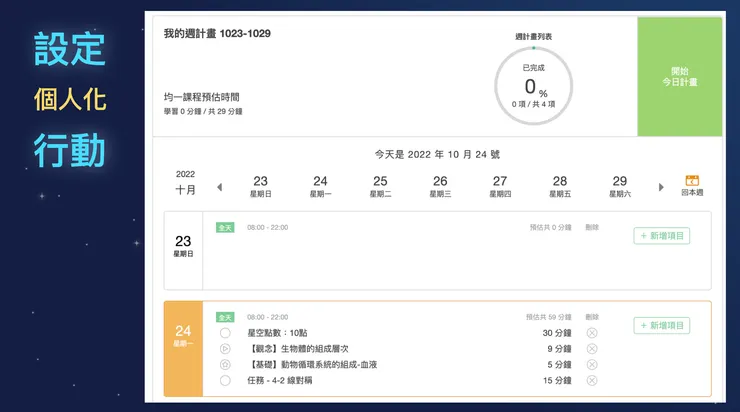
Task: Select day 29 星期六 in week strip
Action: tap(620, 186)
